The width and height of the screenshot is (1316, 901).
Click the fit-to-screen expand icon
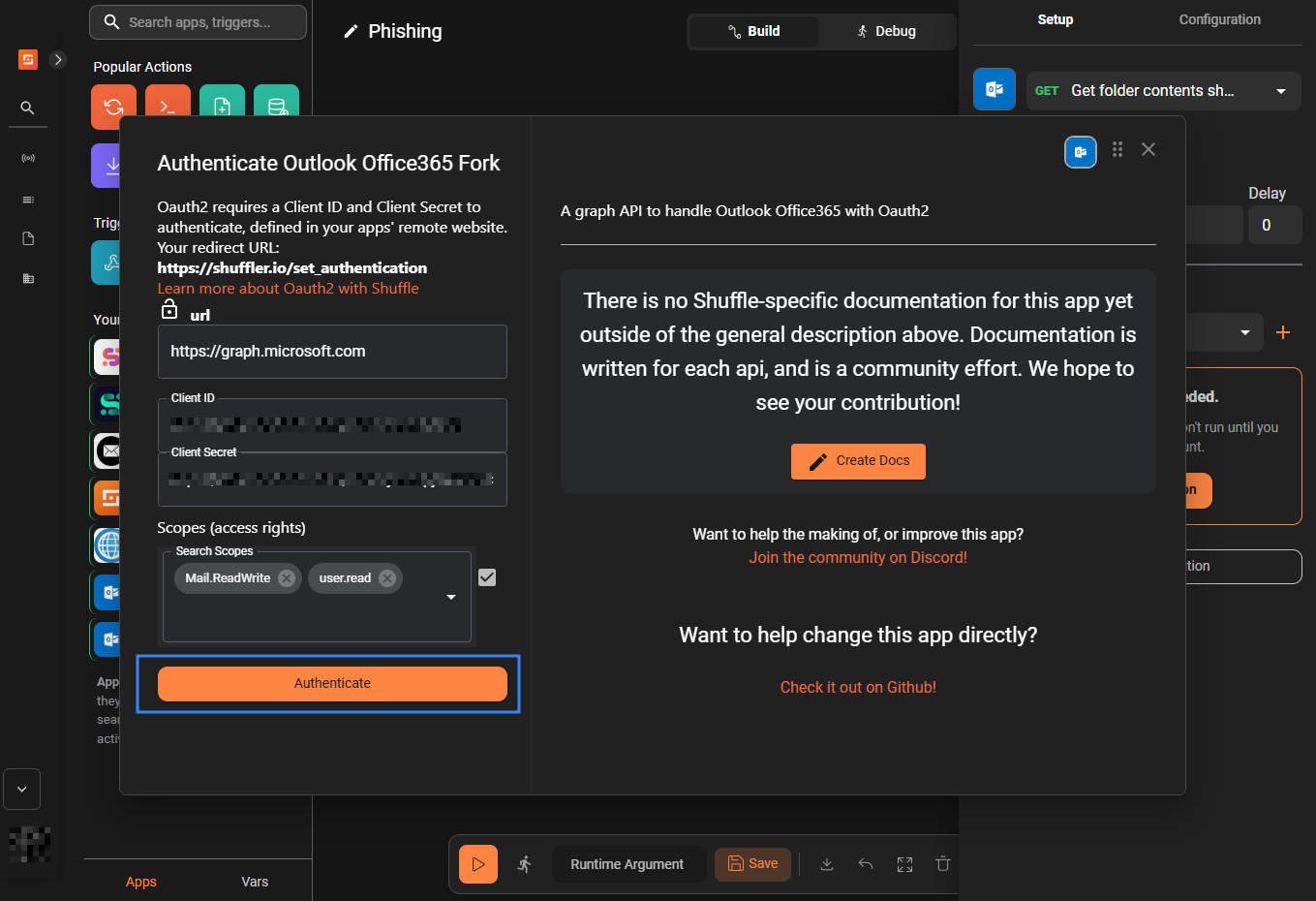[x=904, y=864]
